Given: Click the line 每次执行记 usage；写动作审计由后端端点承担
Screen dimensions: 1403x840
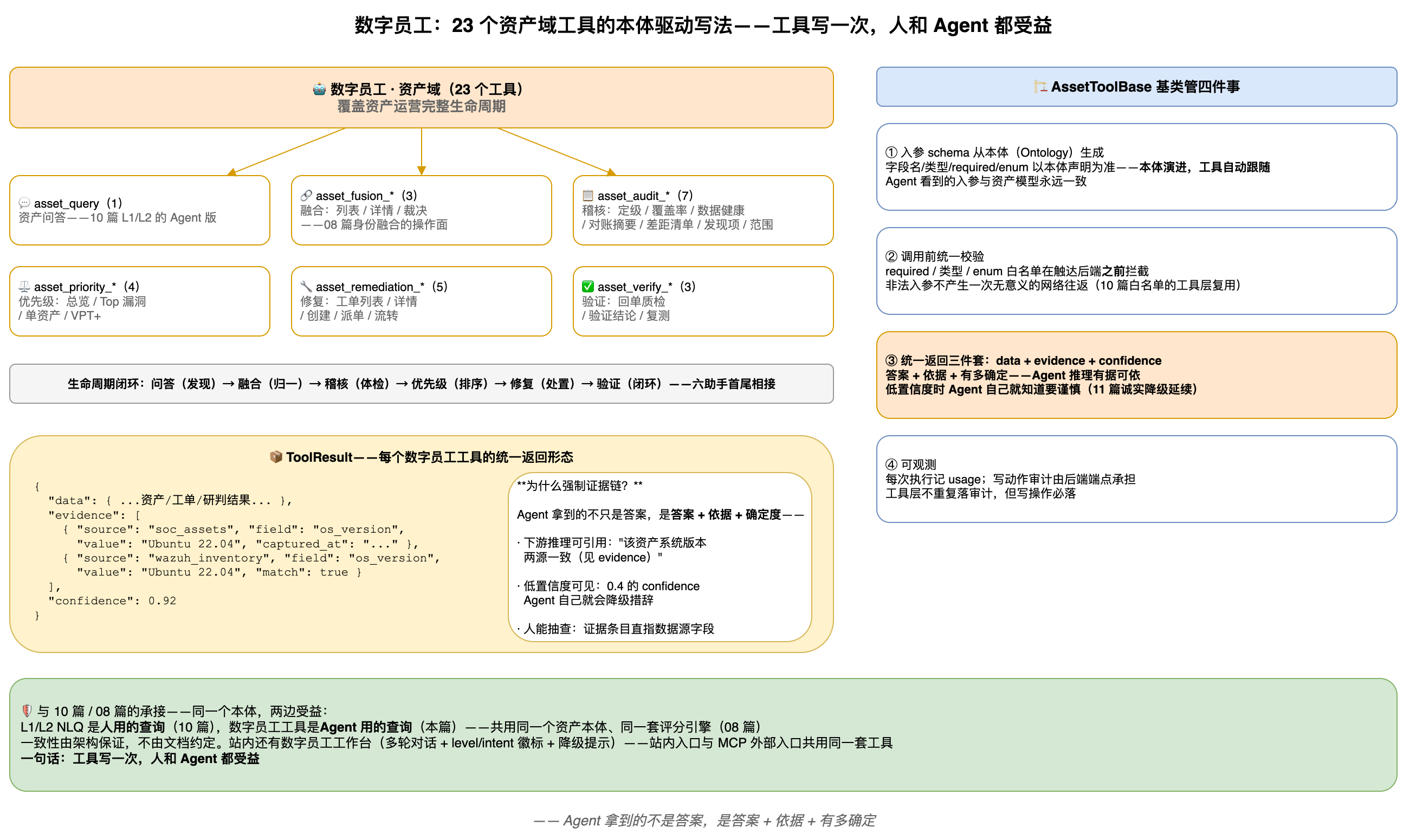Looking at the screenshot, I should click(1010, 479).
